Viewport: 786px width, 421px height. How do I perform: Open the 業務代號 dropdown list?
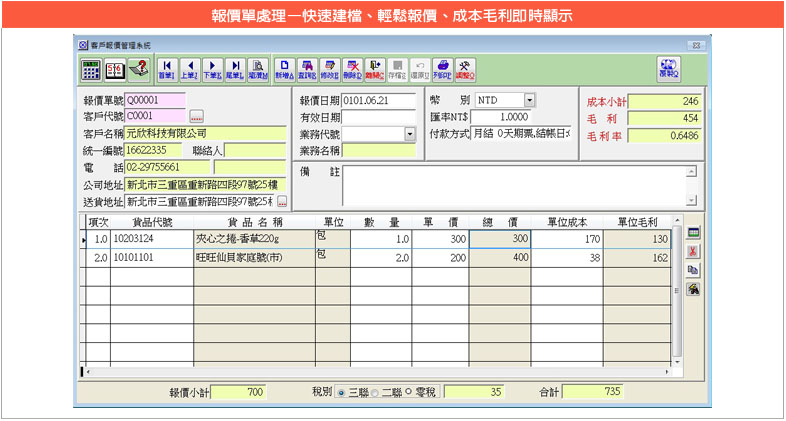(x=410, y=134)
